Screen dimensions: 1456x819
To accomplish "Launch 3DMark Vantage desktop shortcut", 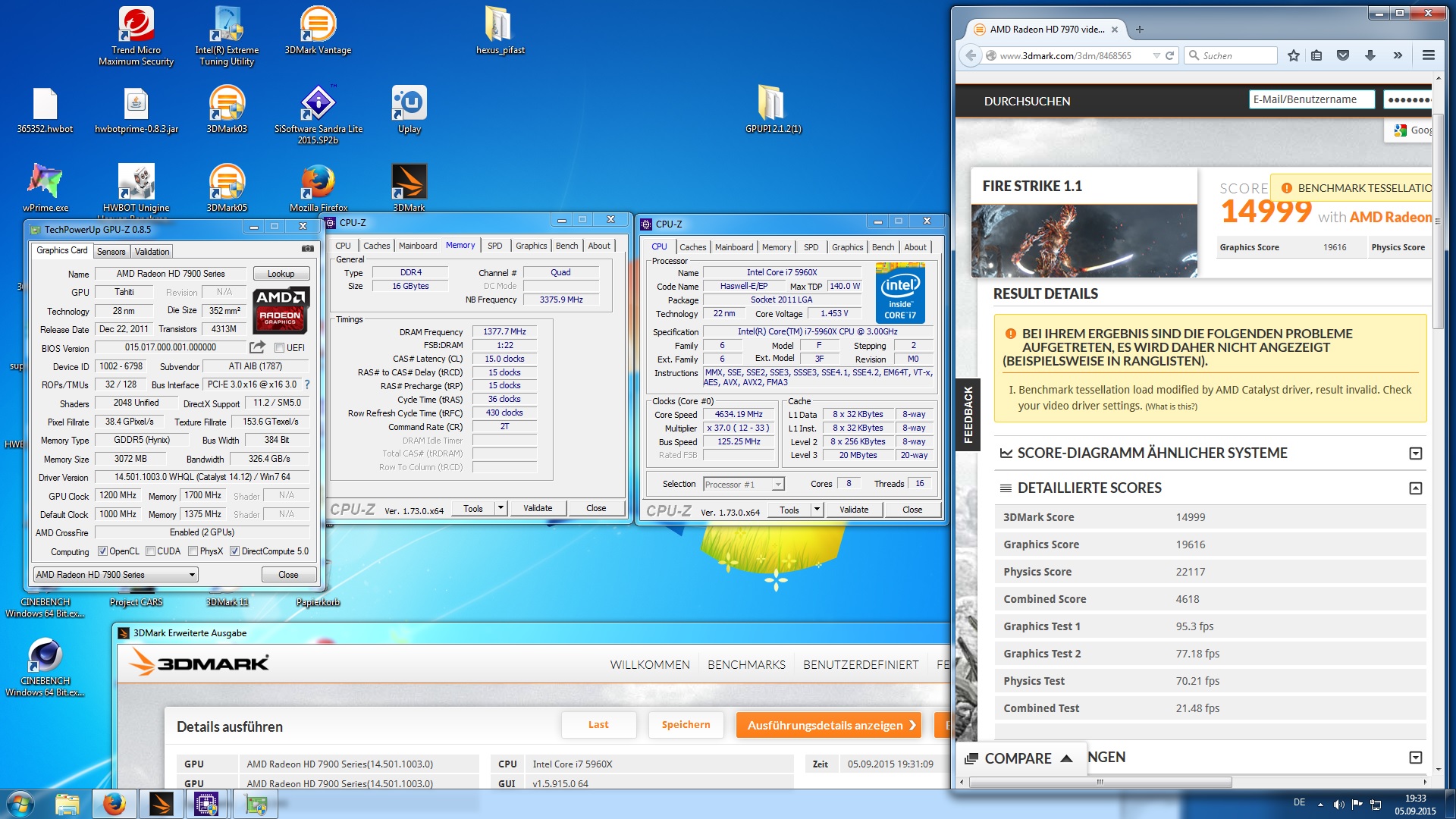I will point(318,31).
